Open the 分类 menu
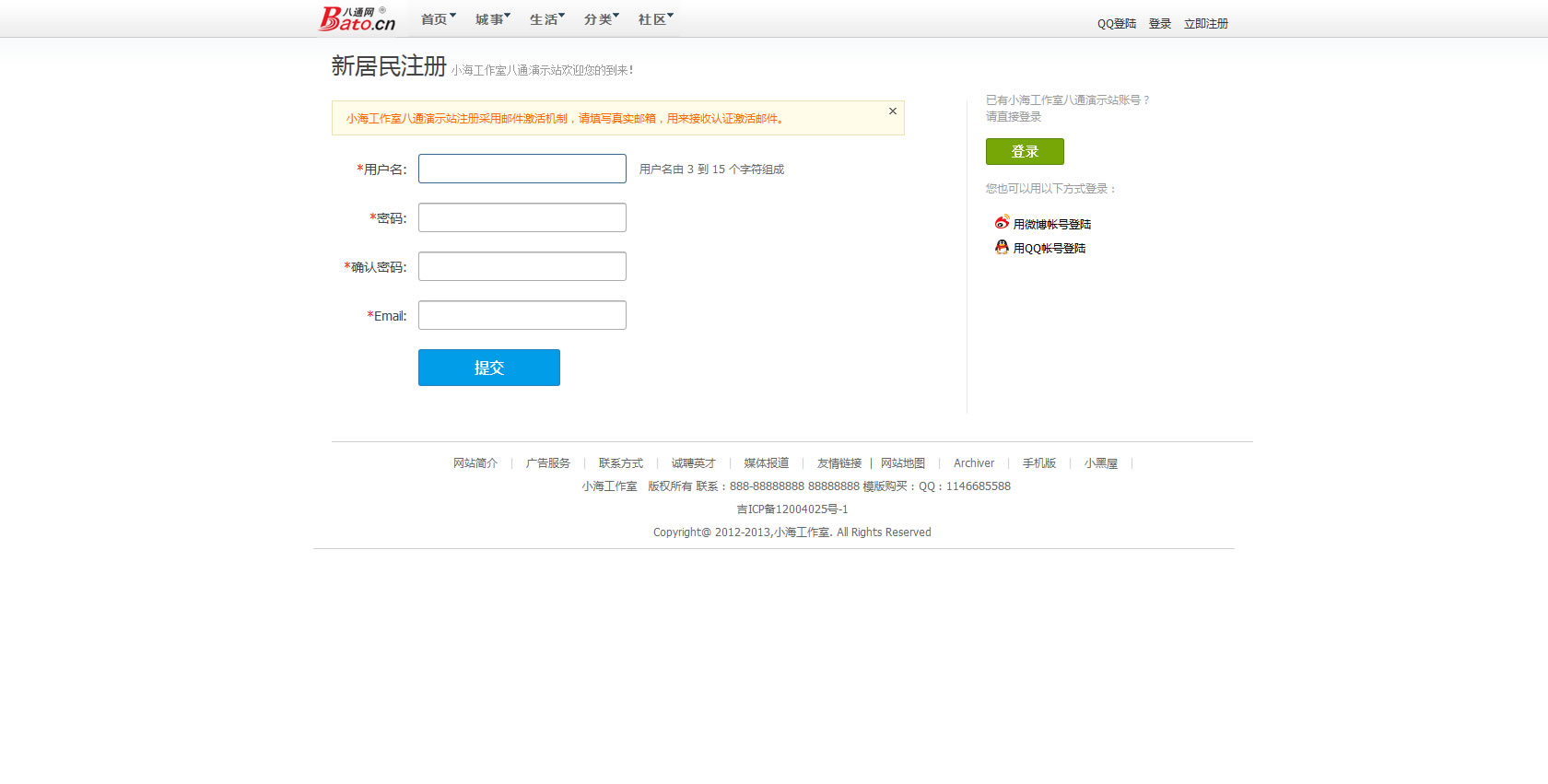This screenshot has height=784, width=1548. 601,19
